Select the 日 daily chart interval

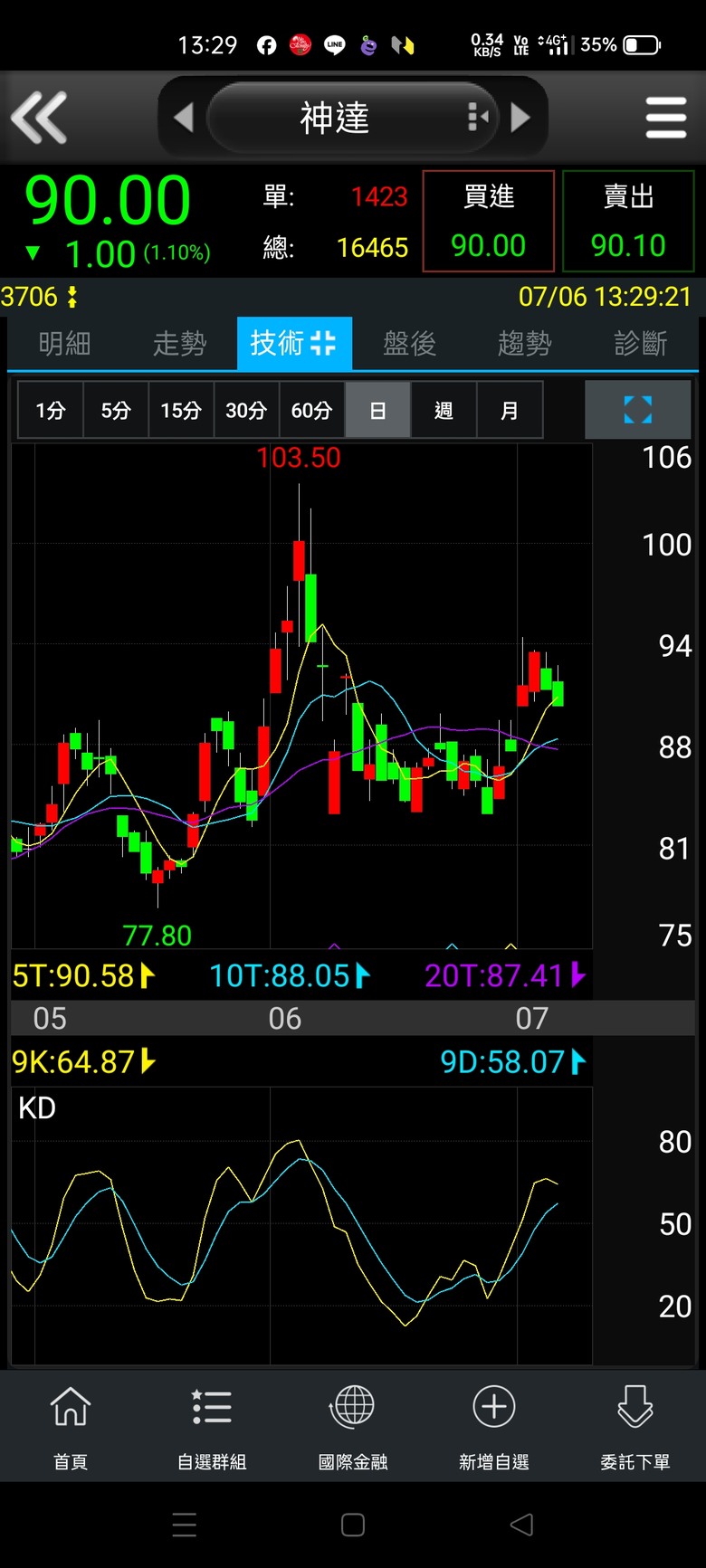click(377, 411)
